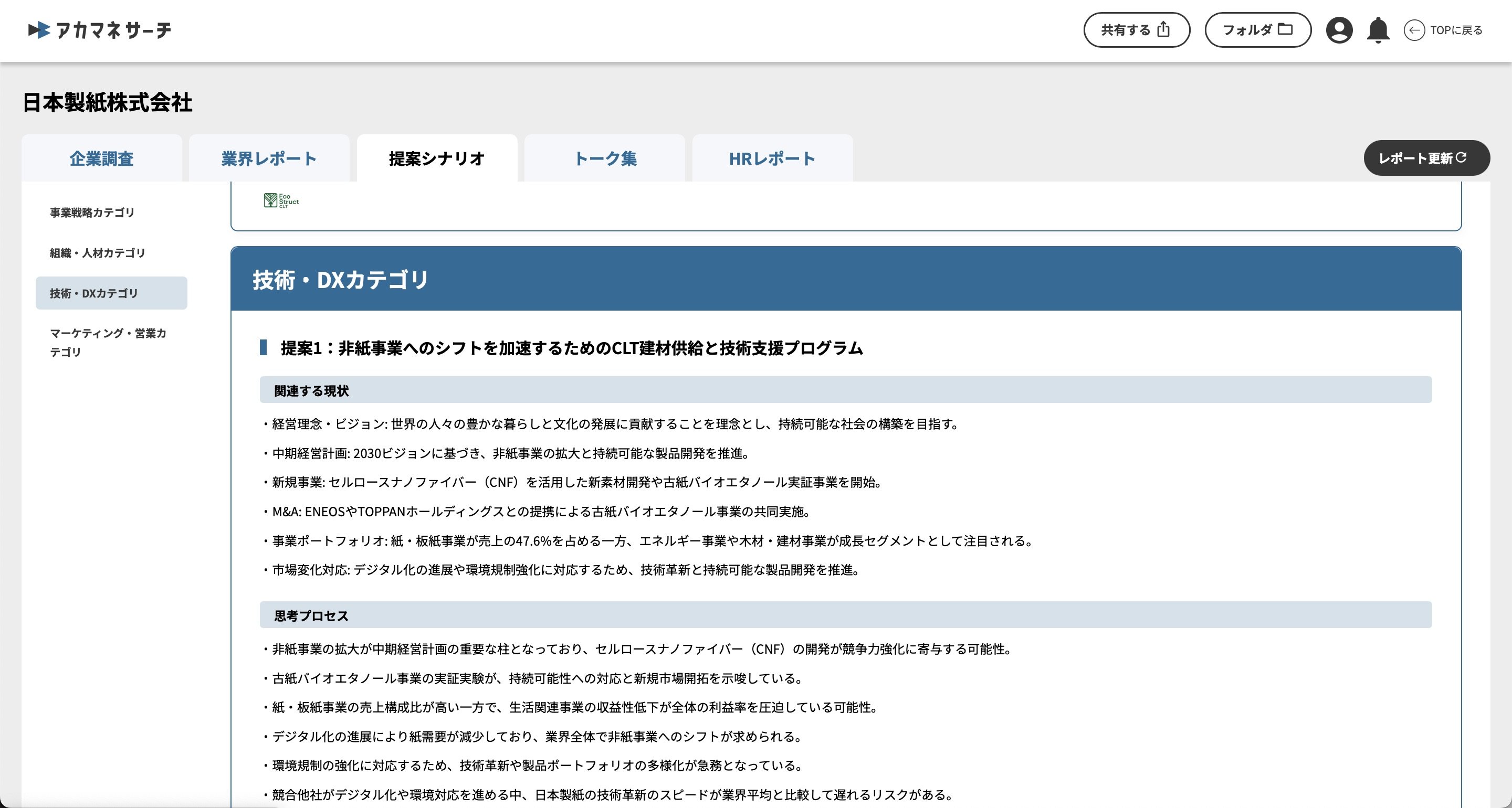This screenshot has width=1512, height=808.
Task: Click the レポート更新 refresh button
Action: pyautogui.click(x=1426, y=158)
